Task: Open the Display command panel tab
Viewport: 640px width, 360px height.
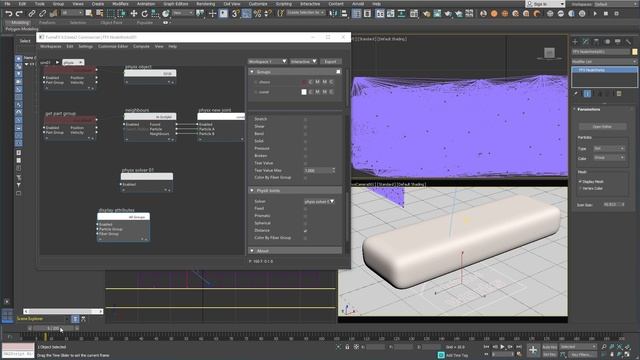Action: click(618, 42)
